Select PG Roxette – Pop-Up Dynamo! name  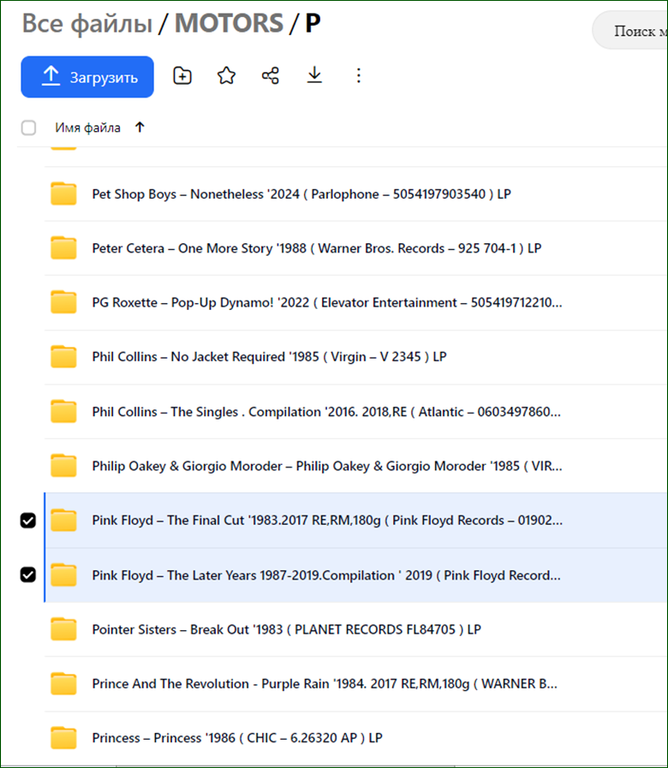click(327, 303)
